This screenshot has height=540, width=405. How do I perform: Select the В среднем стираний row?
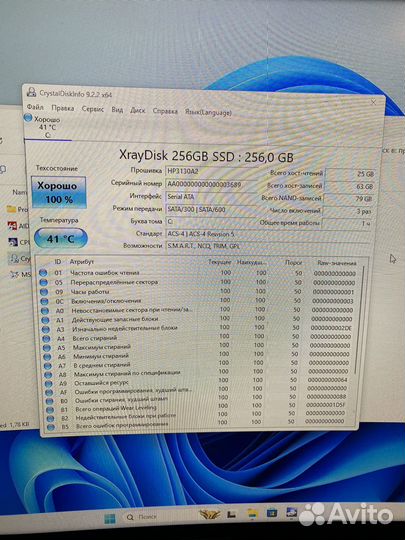tap(198, 364)
